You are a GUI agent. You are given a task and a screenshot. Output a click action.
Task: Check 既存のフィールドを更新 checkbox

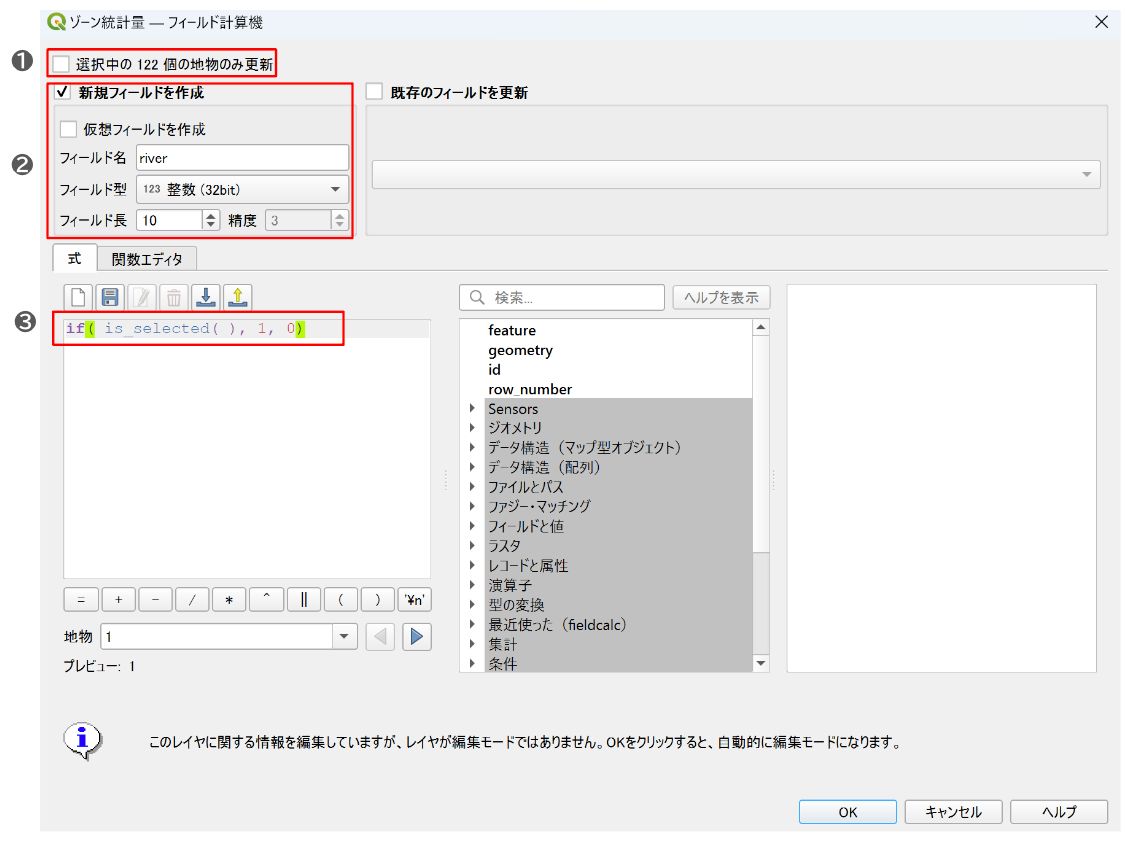[374, 92]
